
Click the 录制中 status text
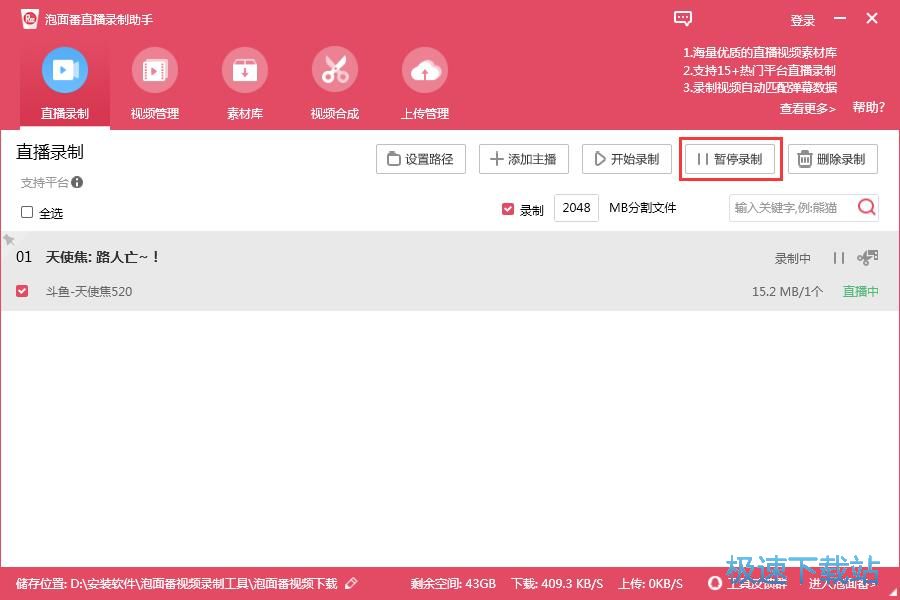pyautogui.click(x=793, y=258)
